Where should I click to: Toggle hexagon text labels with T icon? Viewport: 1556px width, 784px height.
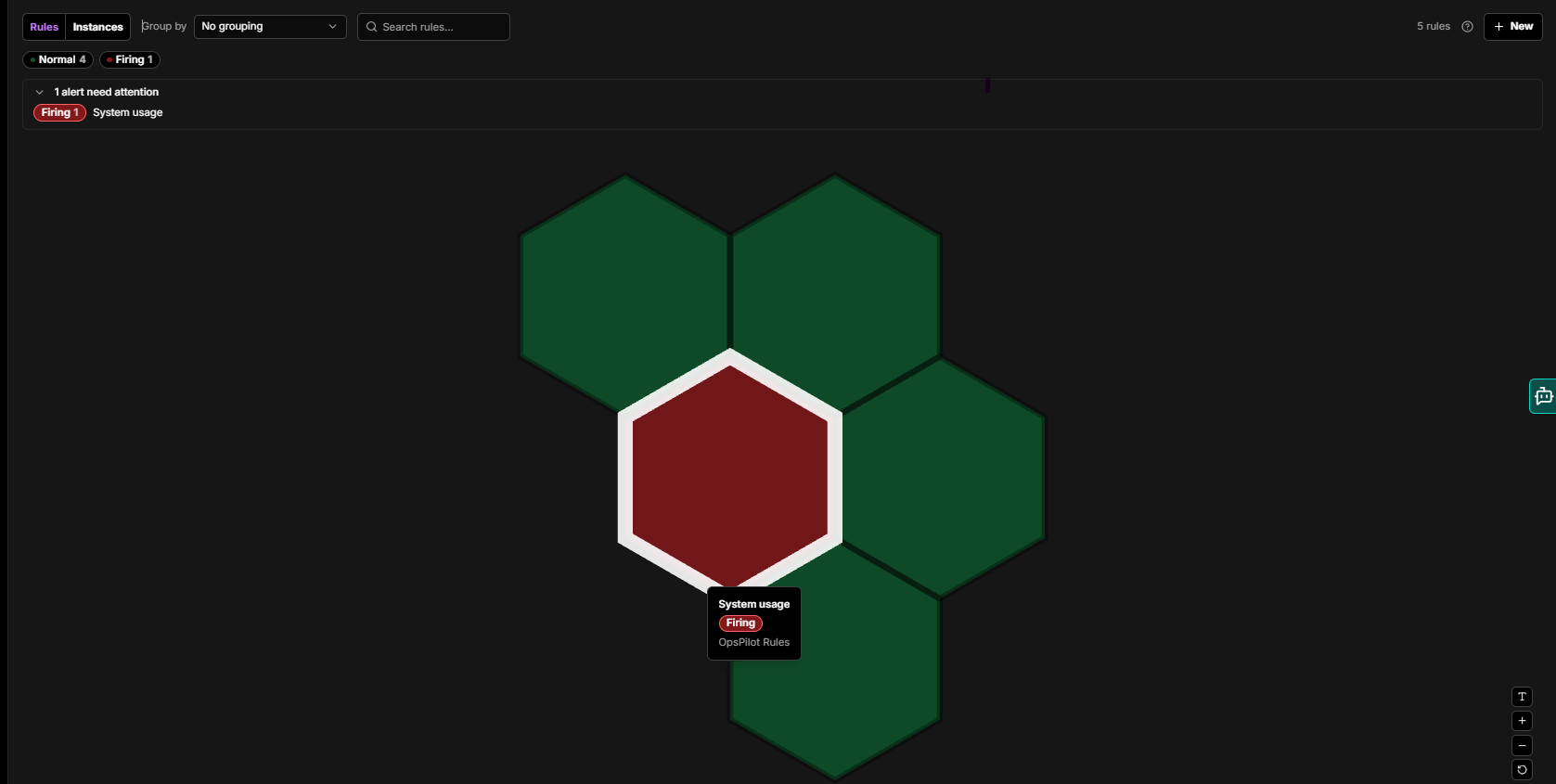[x=1522, y=697]
